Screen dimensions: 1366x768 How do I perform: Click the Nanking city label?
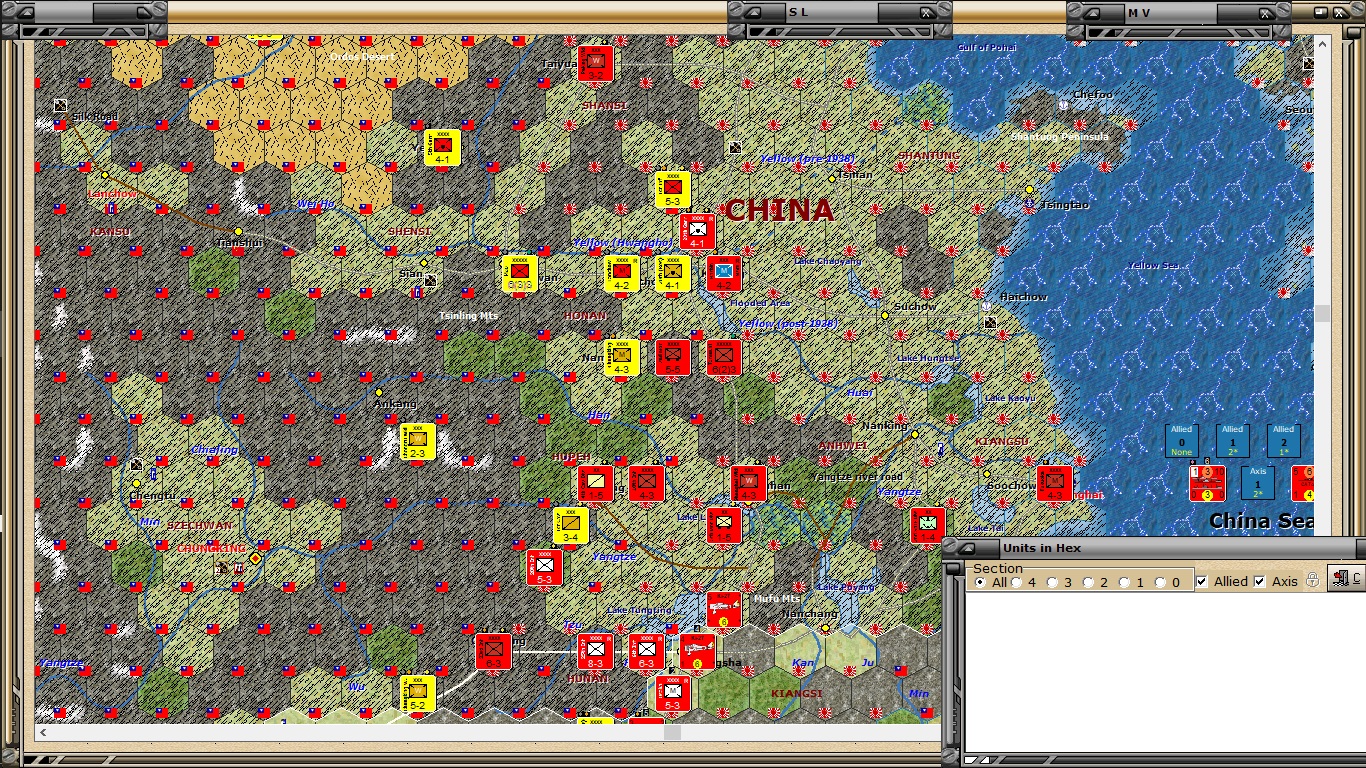click(x=884, y=425)
